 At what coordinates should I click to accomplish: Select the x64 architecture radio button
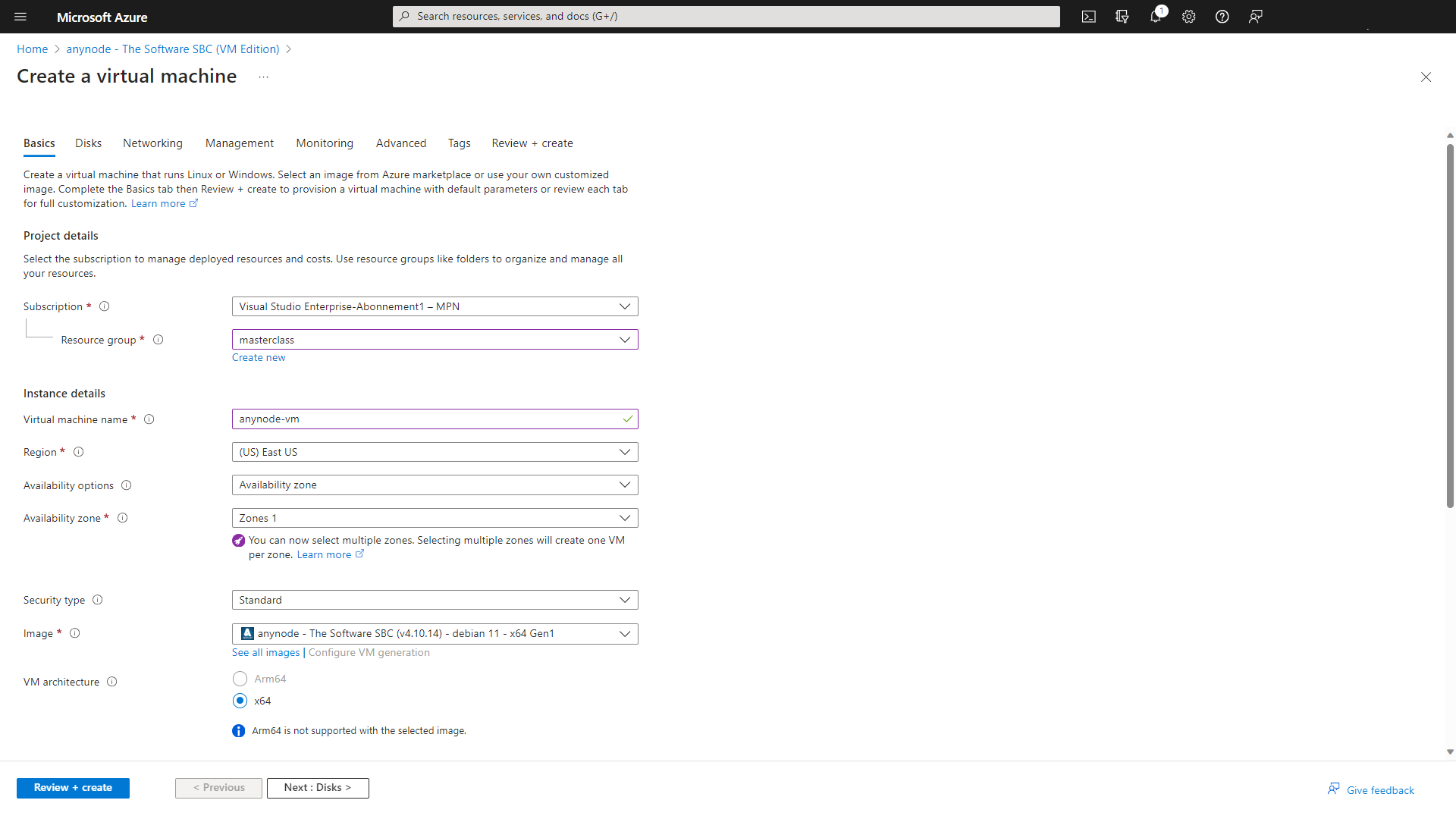(x=240, y=700)
